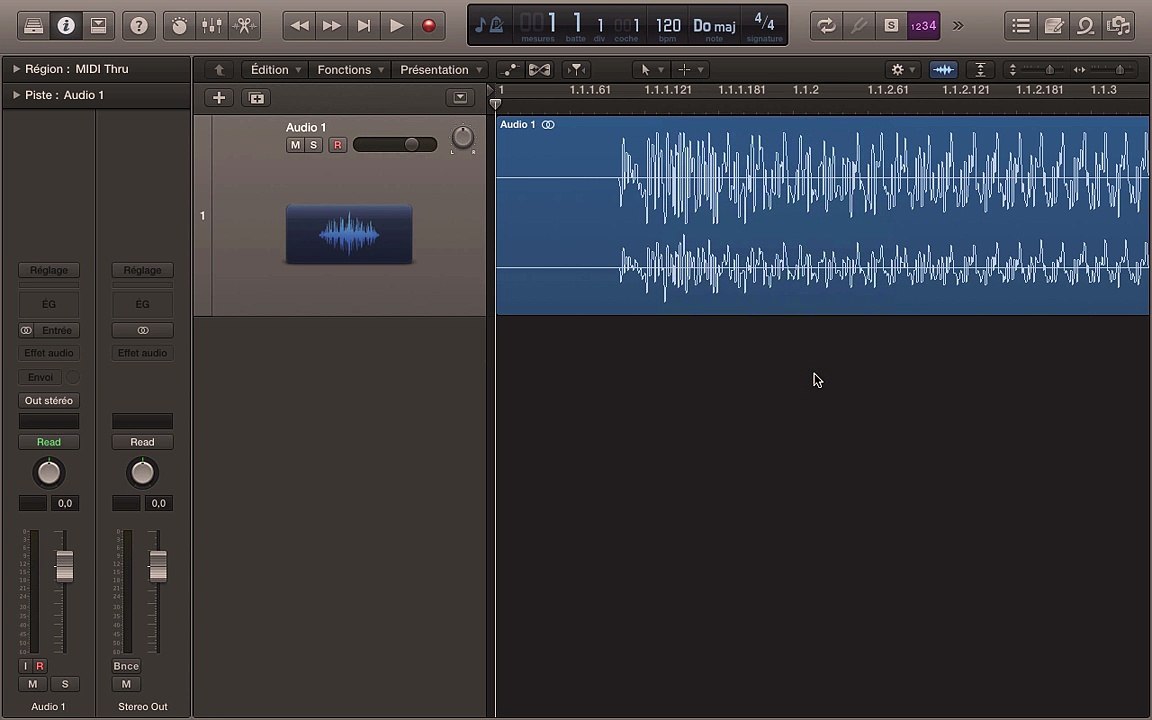
Task: Click Bnce bounce button
Action: pos(126,666)
